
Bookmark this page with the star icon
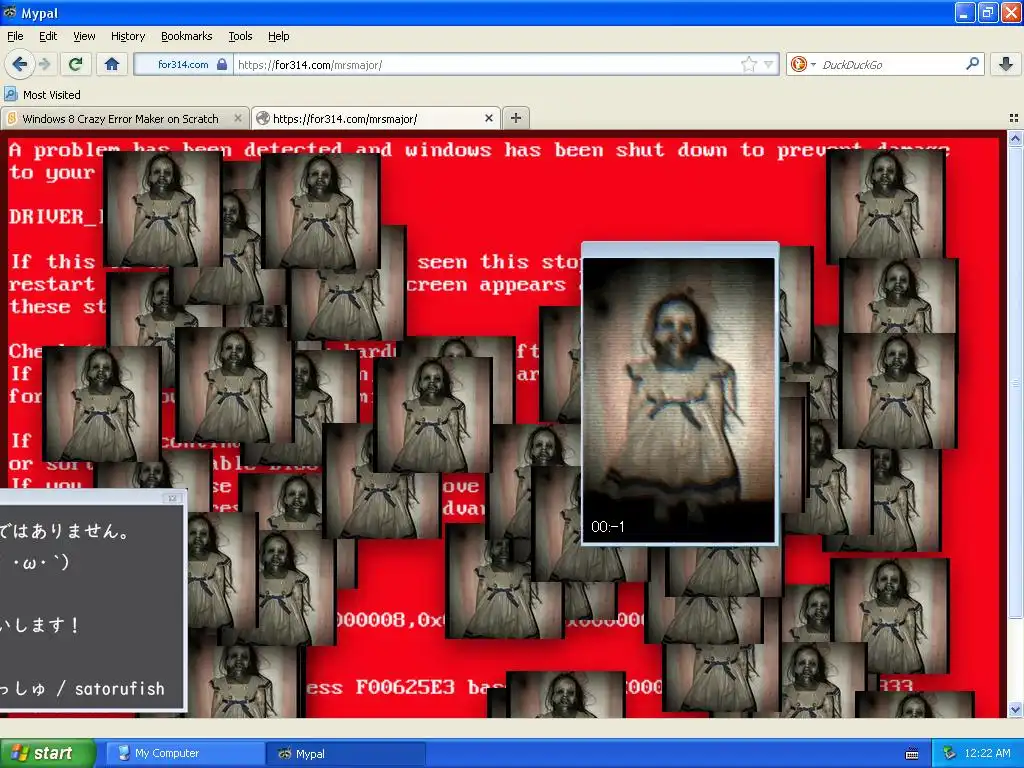pos(748,64)
